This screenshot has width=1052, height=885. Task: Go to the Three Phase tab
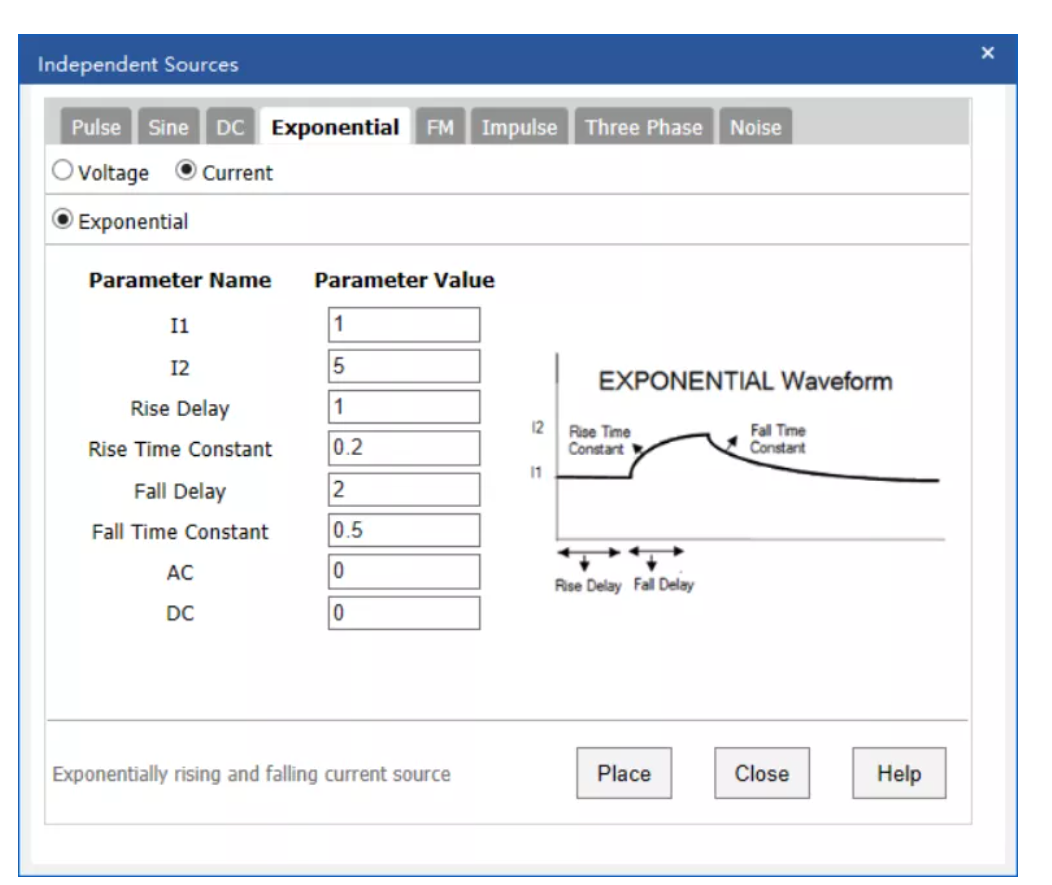click(x=644, y=128)
